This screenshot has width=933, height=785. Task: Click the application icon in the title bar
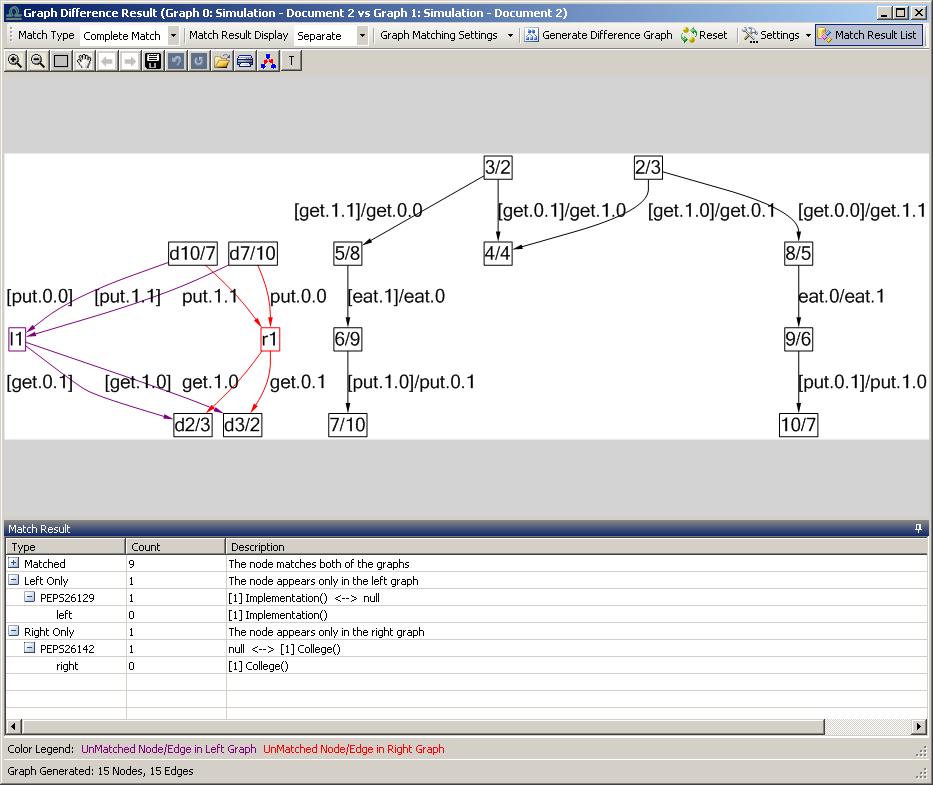(x=14, y=12)
